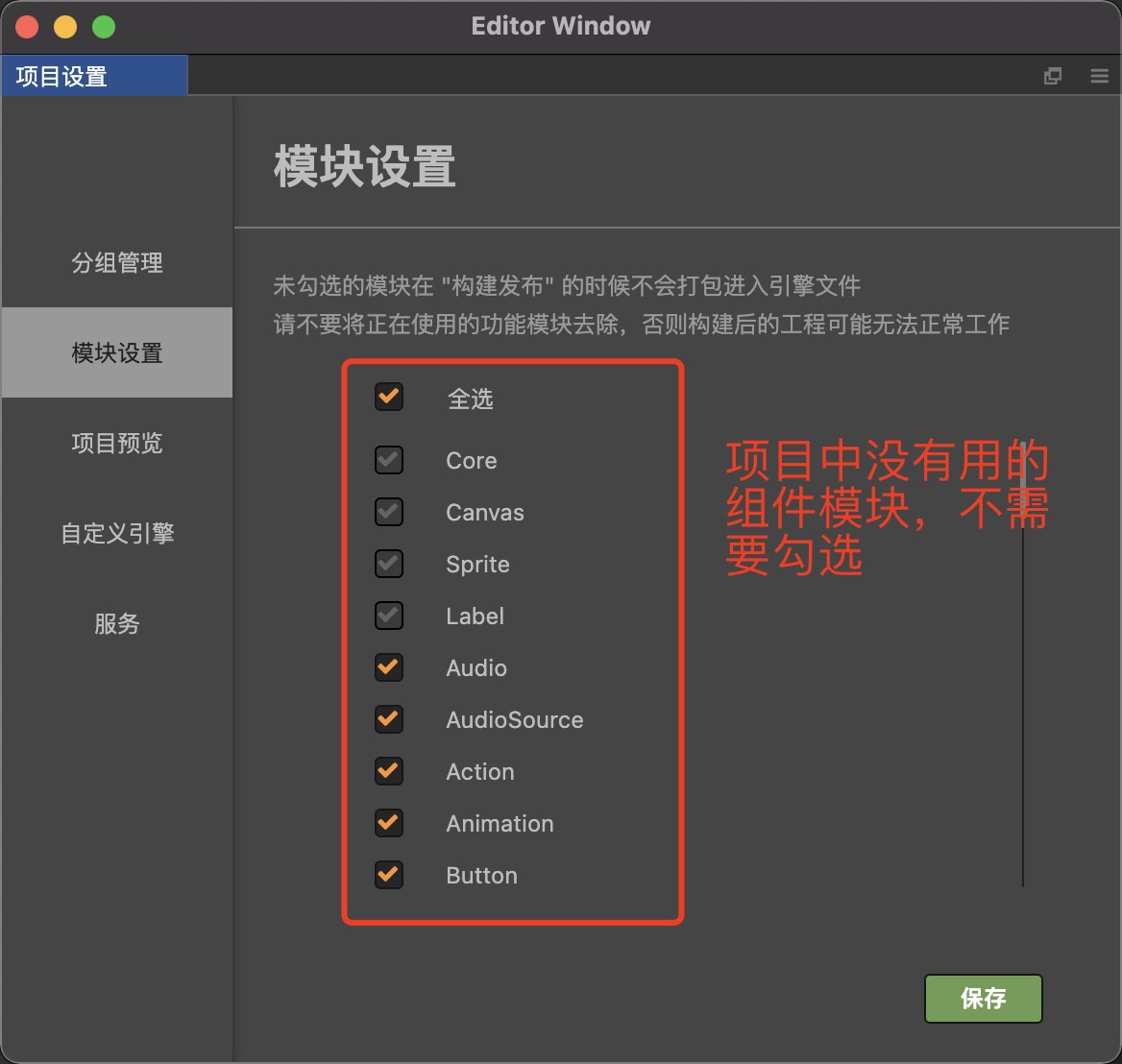Check the Canvas module
Screen dimensions: 1122x1064
coord(388,512)
